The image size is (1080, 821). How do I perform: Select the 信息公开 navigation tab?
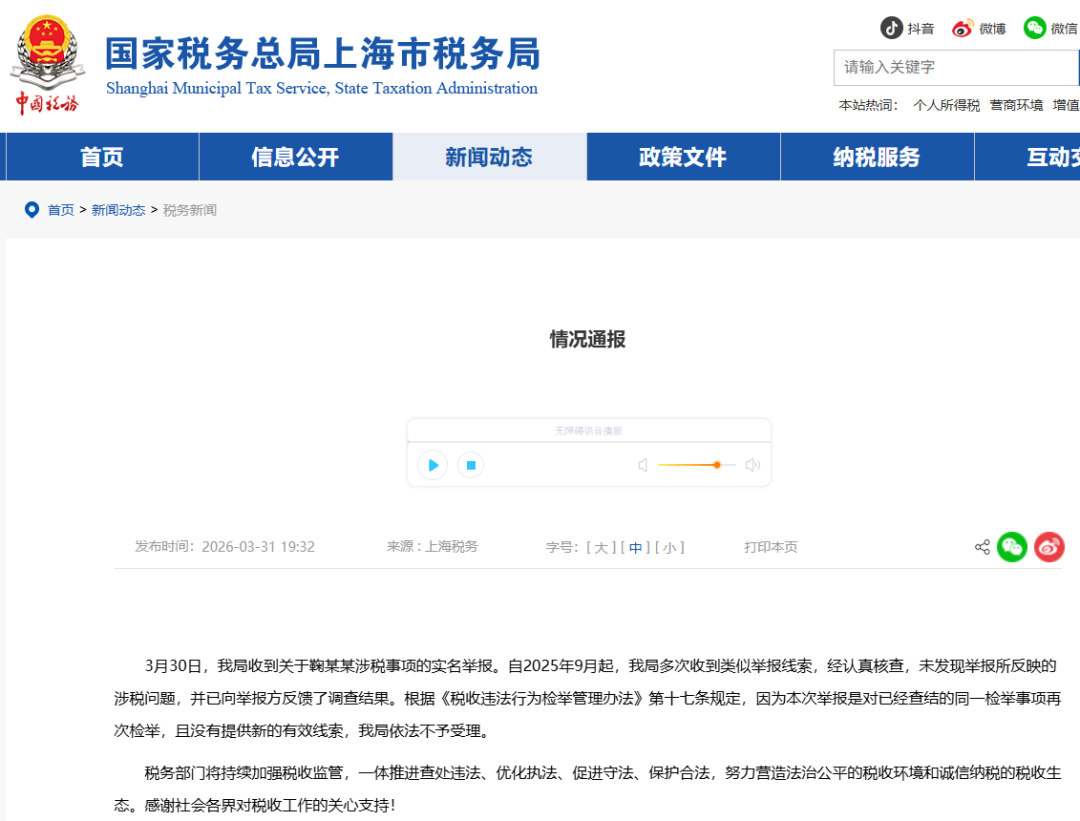coord(295,156)
